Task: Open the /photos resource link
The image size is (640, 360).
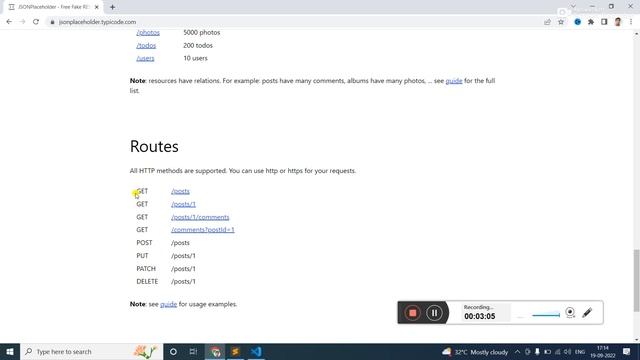Action: pos(148,32)
